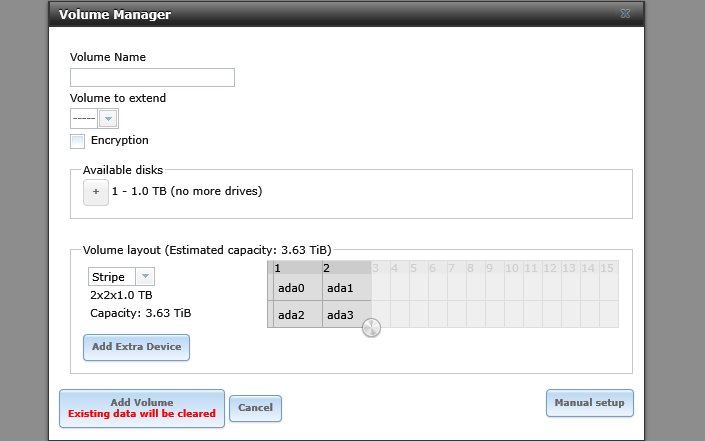Click the greyed column header 10
The image size is (705, 441).
512,268
